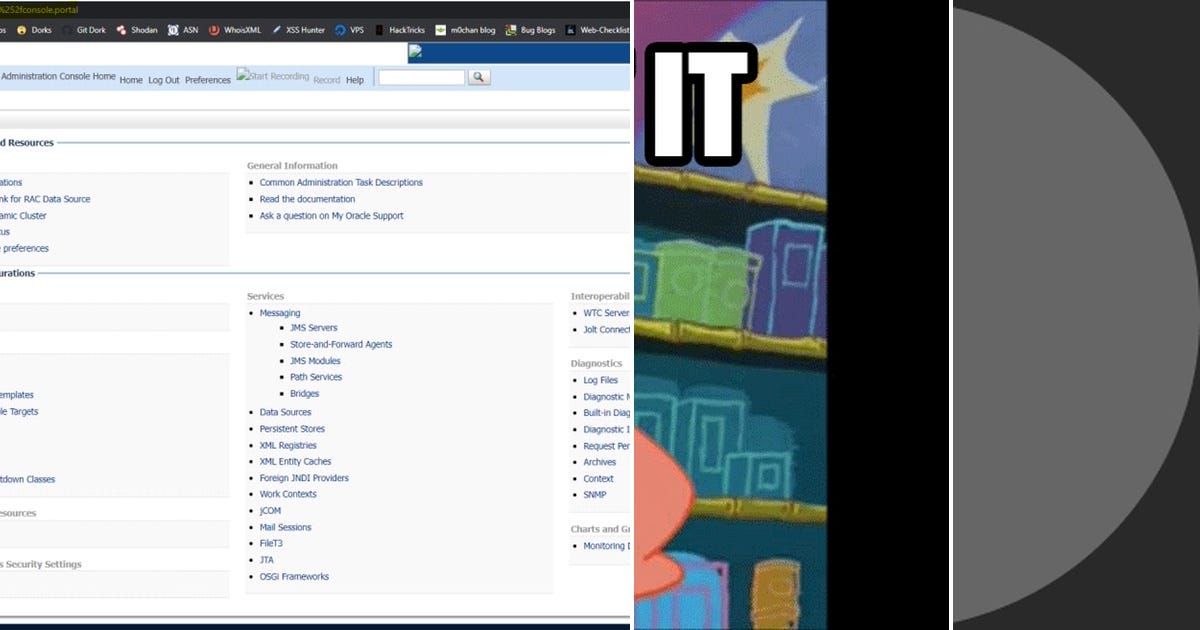Open Common Administration Task Descriptions link
Screen dimensions: 1200x630
point(341,183)
